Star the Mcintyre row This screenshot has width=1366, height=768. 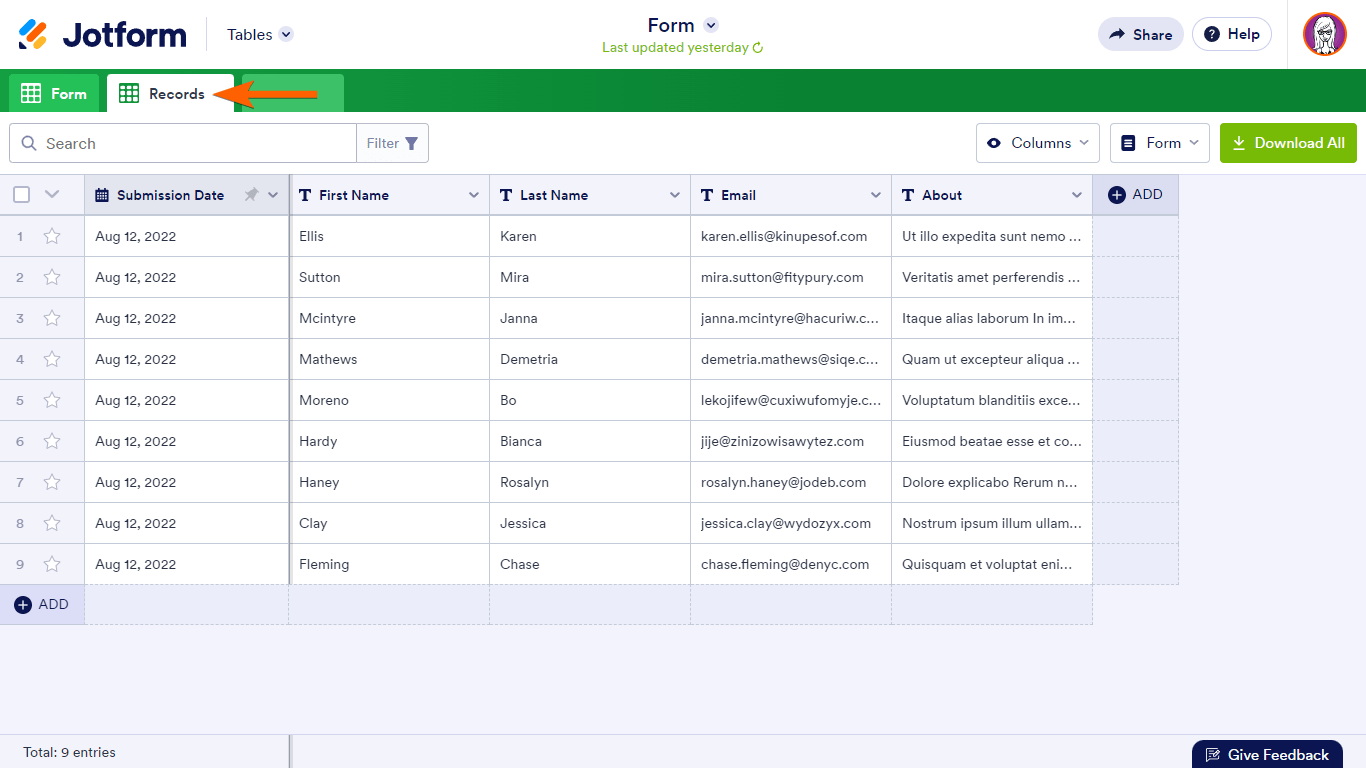click(x=52, y=318)
